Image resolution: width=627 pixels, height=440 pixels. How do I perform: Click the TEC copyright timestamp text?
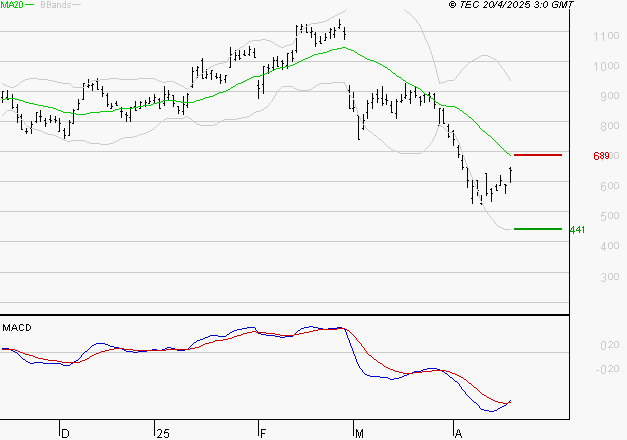tap(511, 4)
